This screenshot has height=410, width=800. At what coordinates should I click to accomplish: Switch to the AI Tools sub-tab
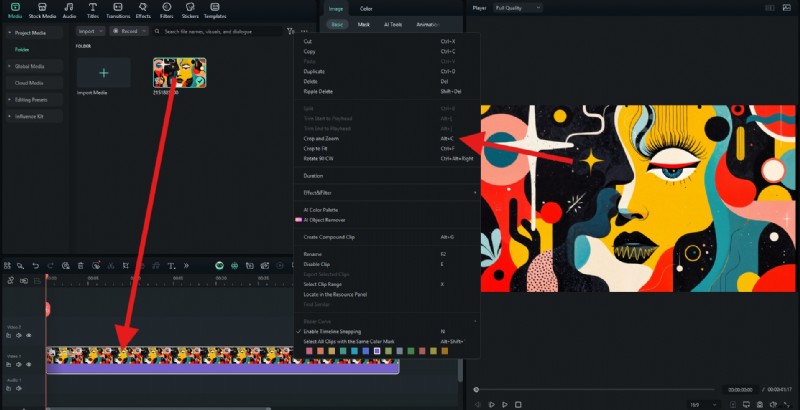click(x=393, y=24)
